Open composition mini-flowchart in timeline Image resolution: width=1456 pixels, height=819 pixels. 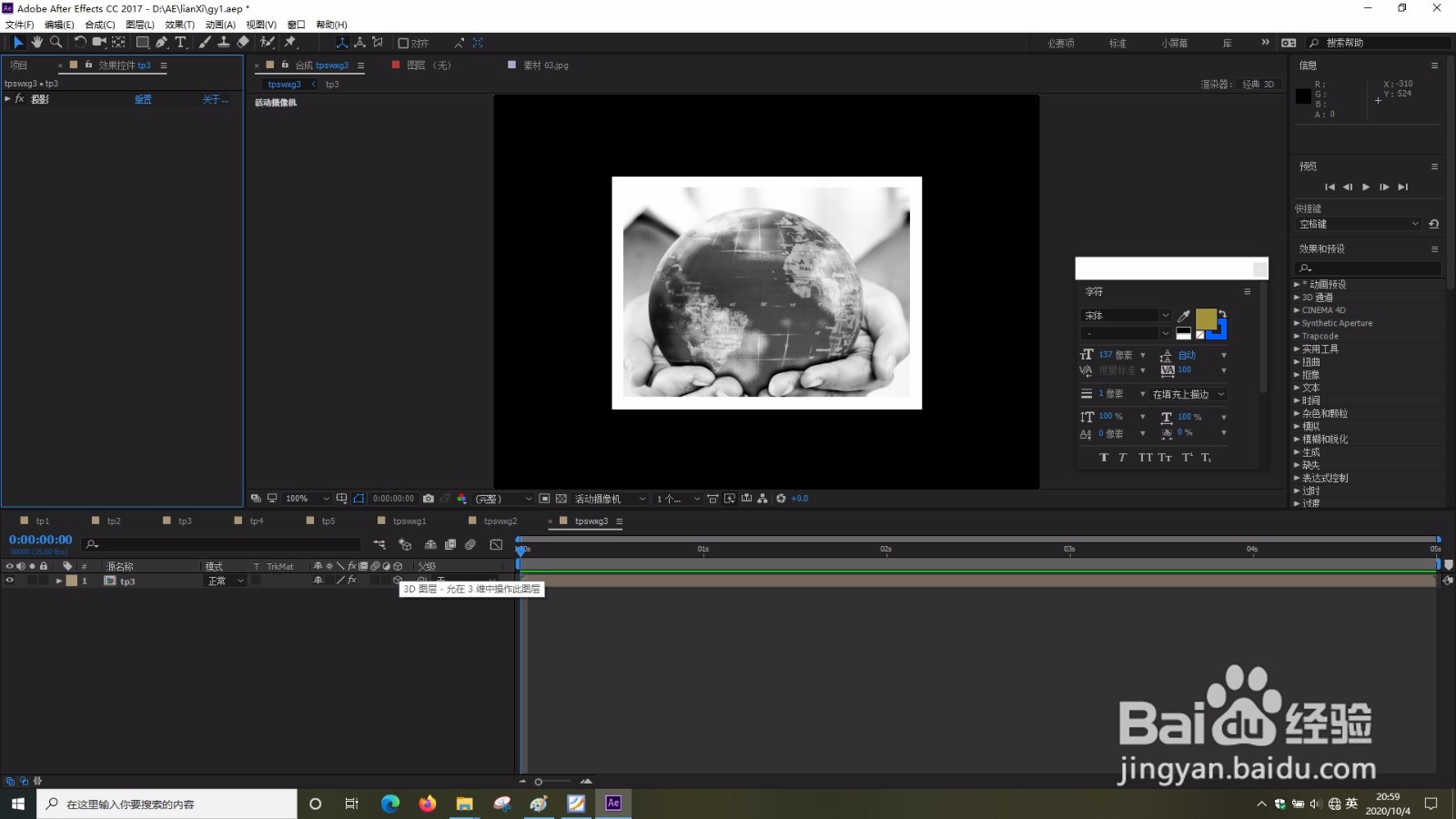(x=379, y=544)
